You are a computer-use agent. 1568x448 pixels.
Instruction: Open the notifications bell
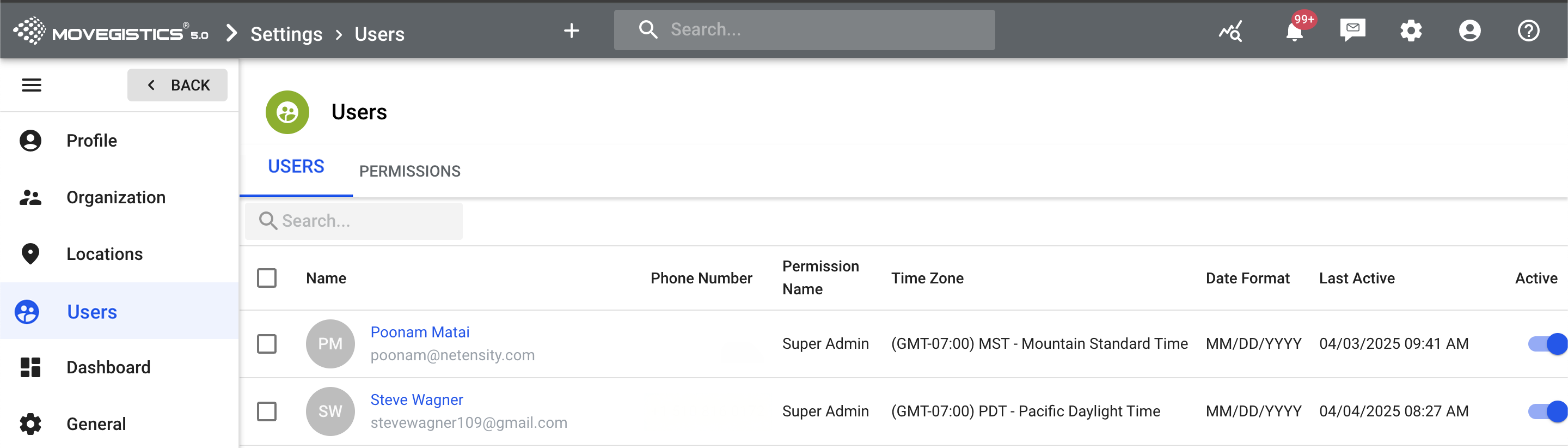(x=1294, y=31)
